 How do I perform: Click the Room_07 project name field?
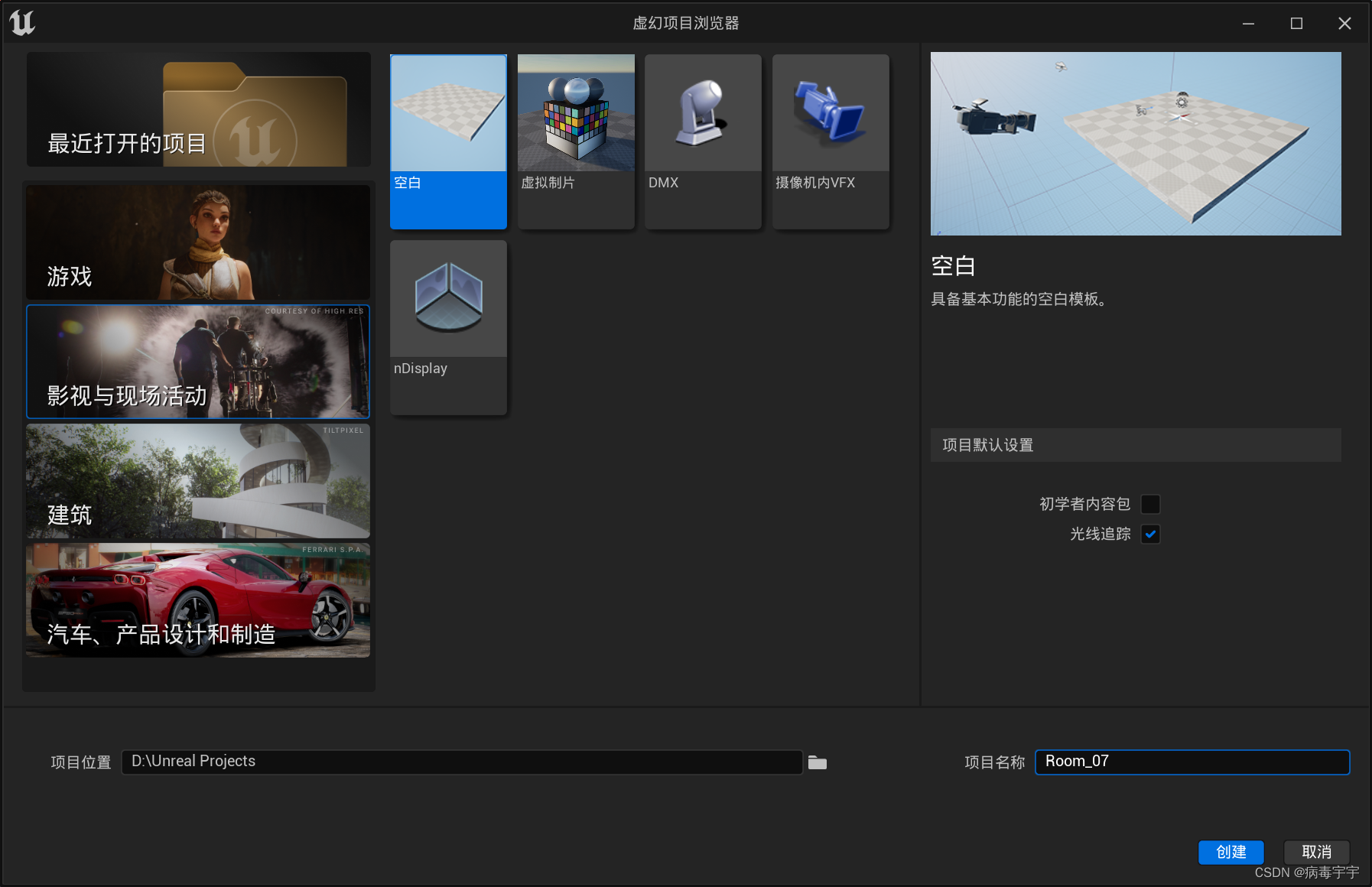1191,762
